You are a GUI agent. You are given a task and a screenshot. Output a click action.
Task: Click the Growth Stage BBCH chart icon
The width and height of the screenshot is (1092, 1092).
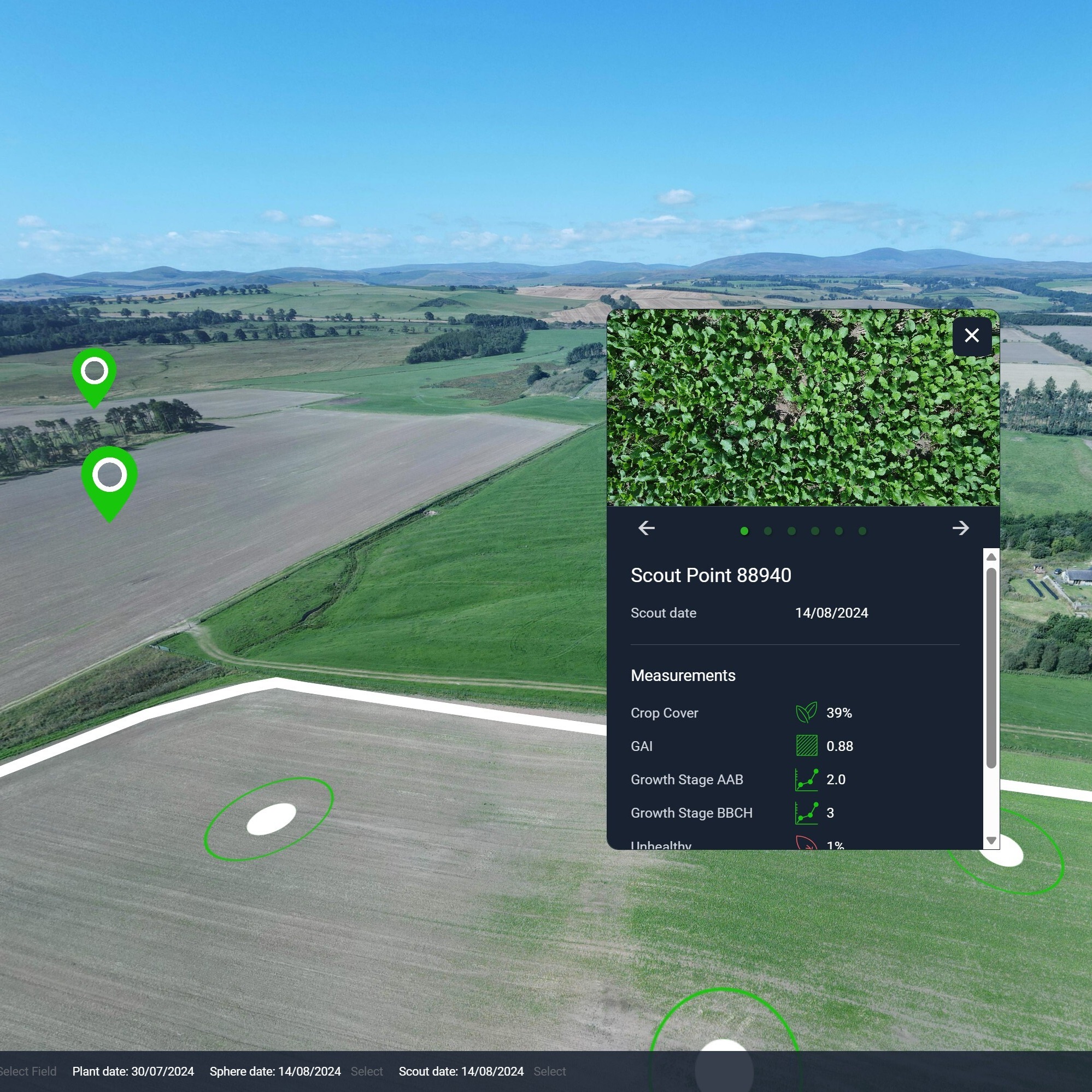point(806,813)
